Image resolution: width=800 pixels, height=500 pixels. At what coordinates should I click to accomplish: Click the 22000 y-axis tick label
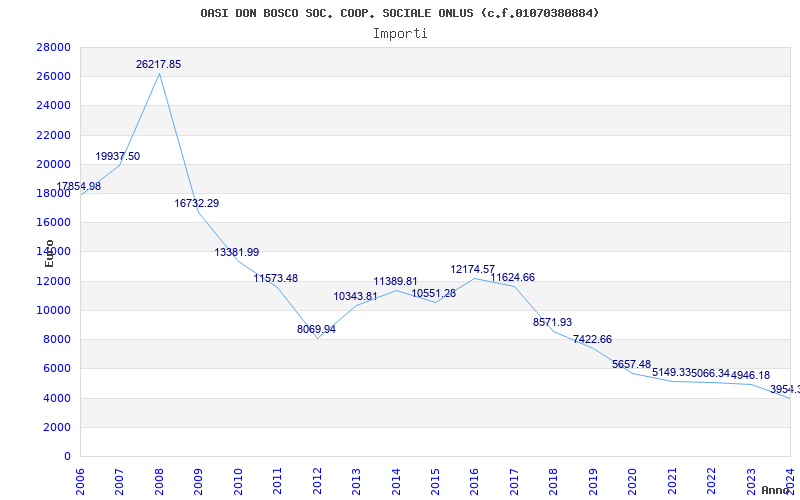point(54,135)
